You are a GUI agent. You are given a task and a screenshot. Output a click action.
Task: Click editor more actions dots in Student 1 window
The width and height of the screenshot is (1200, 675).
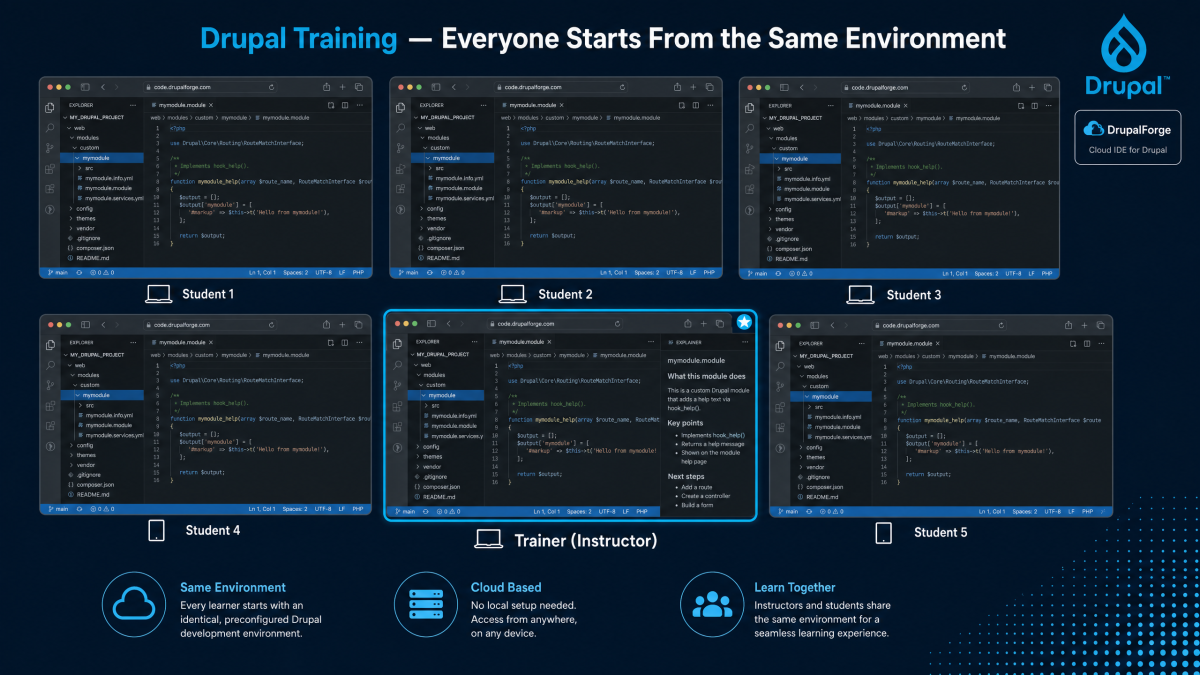pyautogui.click(x=359, y=104)
